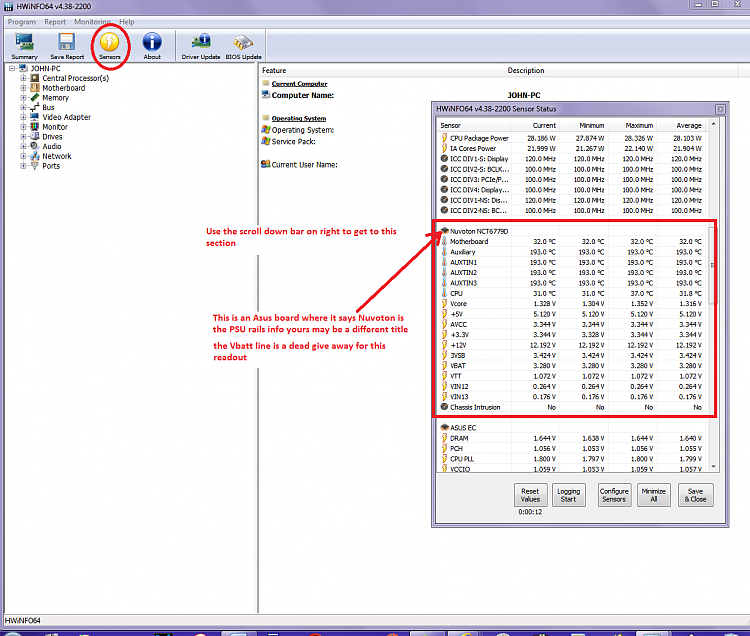Select the IA Cores Power row label
This screenshot has height=636, width=750.
(x=473, y=148)
